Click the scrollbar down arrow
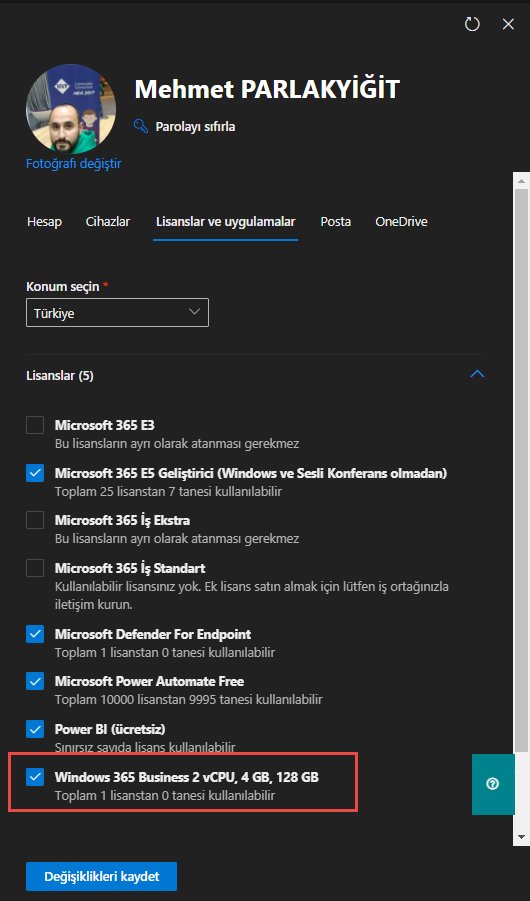The height and width of the screenshot is (901, 530). [521, 837]
